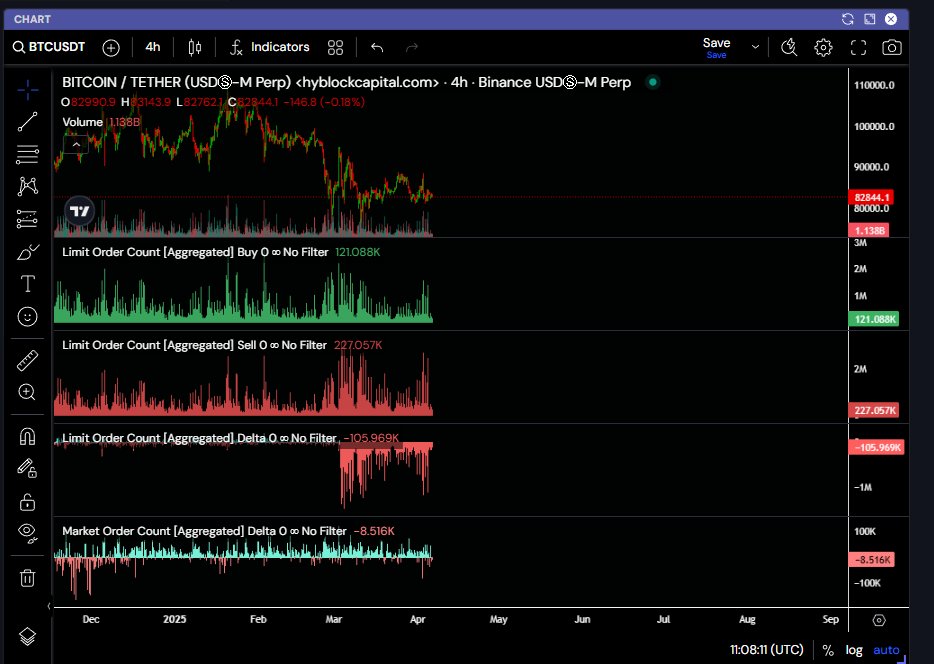Open the BTCUSDT symbol search

click(x=49, y=47)
